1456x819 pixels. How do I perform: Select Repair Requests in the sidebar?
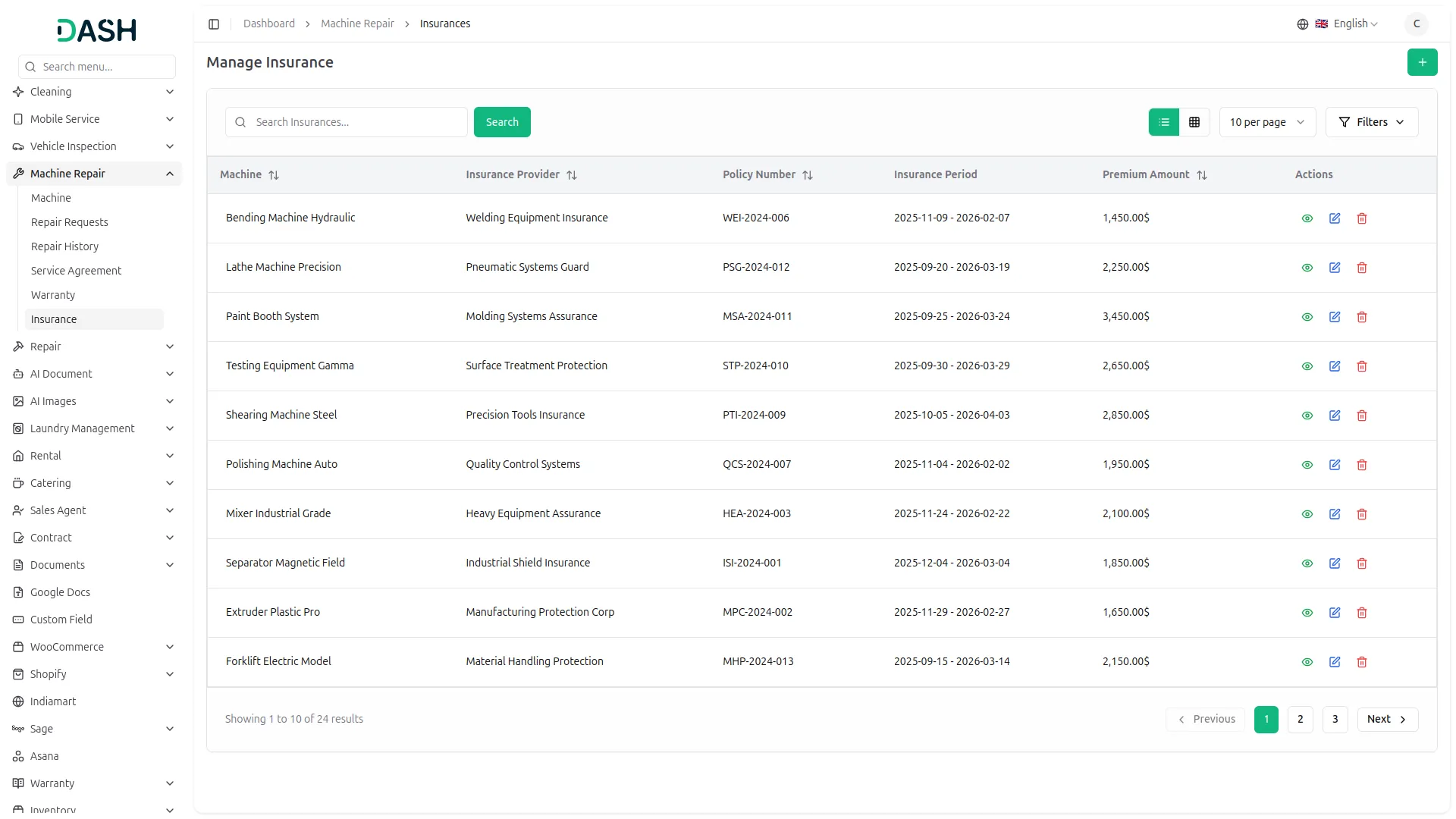pos(70,222)
